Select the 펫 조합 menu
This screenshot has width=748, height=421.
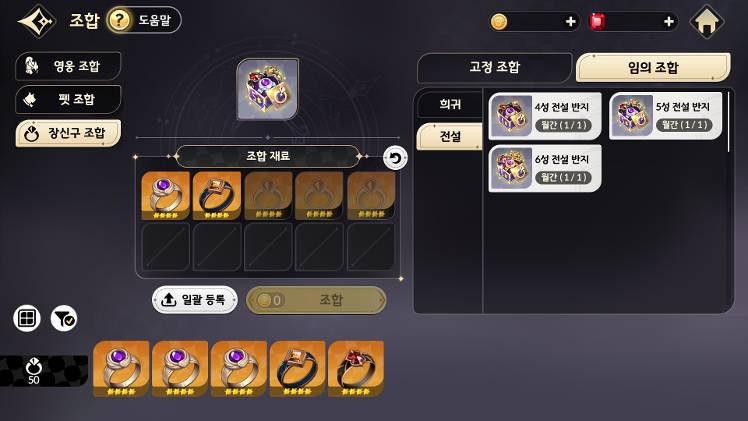68,99
